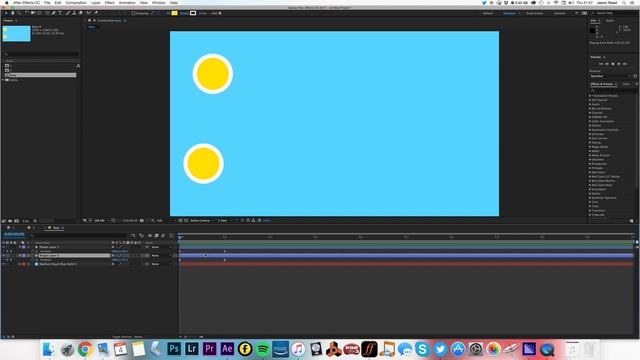Launch Premiere Pro from the dock
The width and height of the screenshot is (640, 360).
tap(209, 349)
